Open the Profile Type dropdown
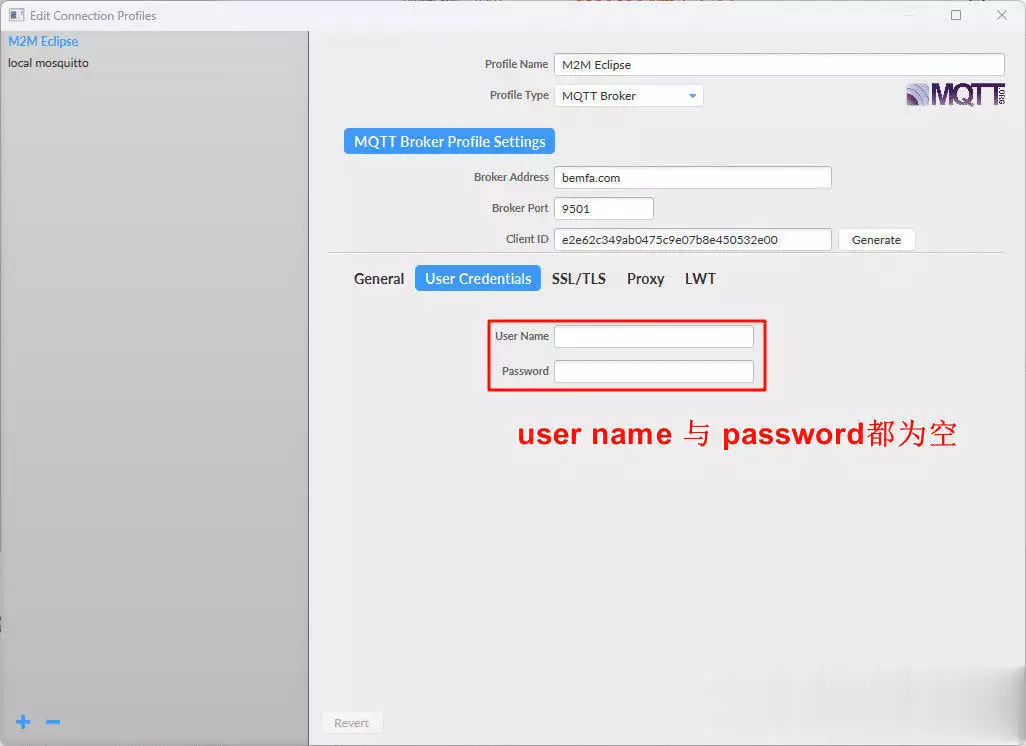 pyautogui.click(x=629, y=96)
